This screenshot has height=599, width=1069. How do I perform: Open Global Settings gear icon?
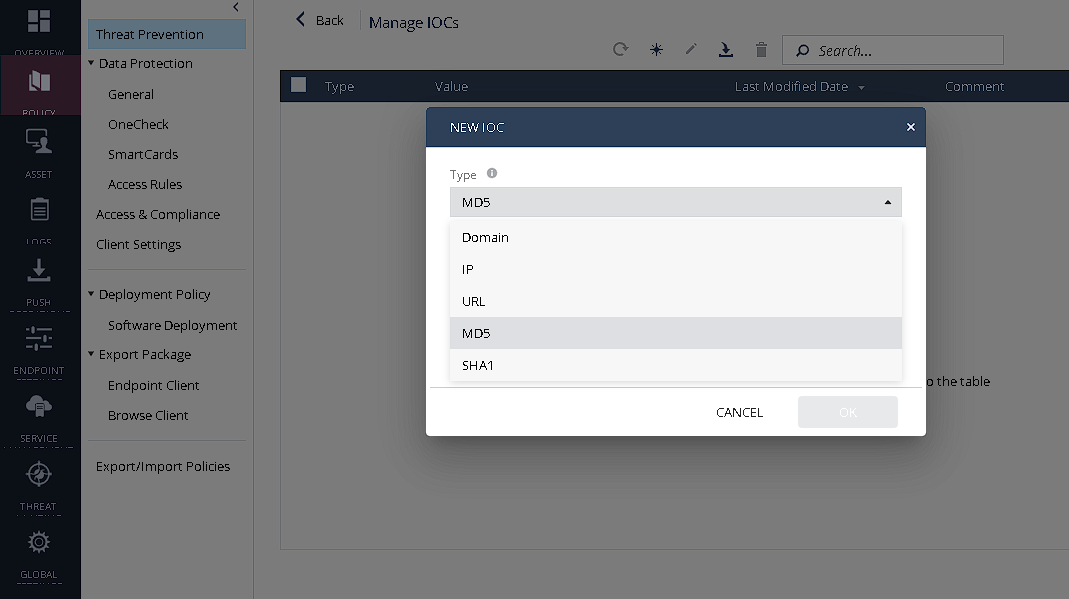(39, 542)
